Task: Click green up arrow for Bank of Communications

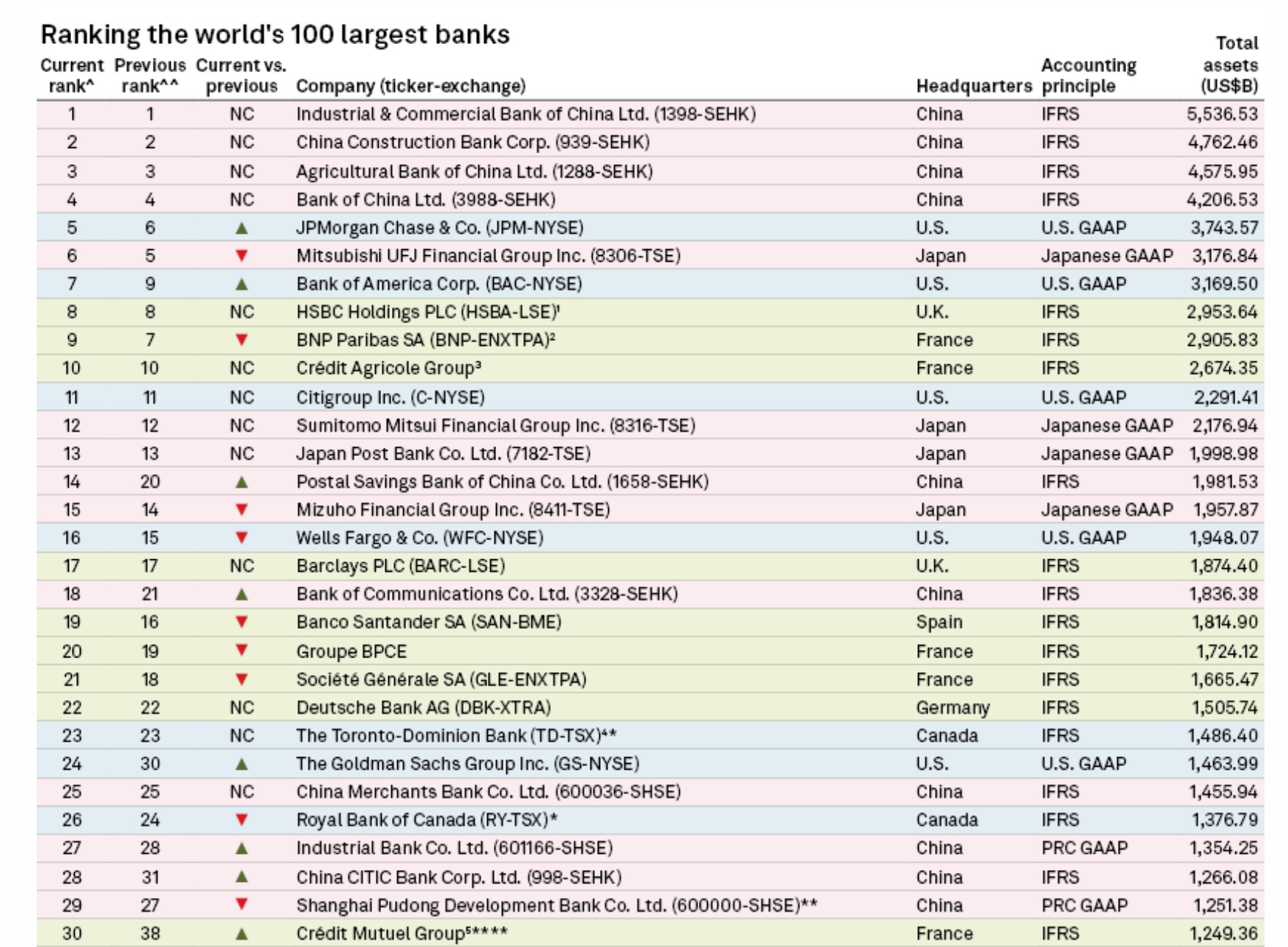Action: point(242,594)
